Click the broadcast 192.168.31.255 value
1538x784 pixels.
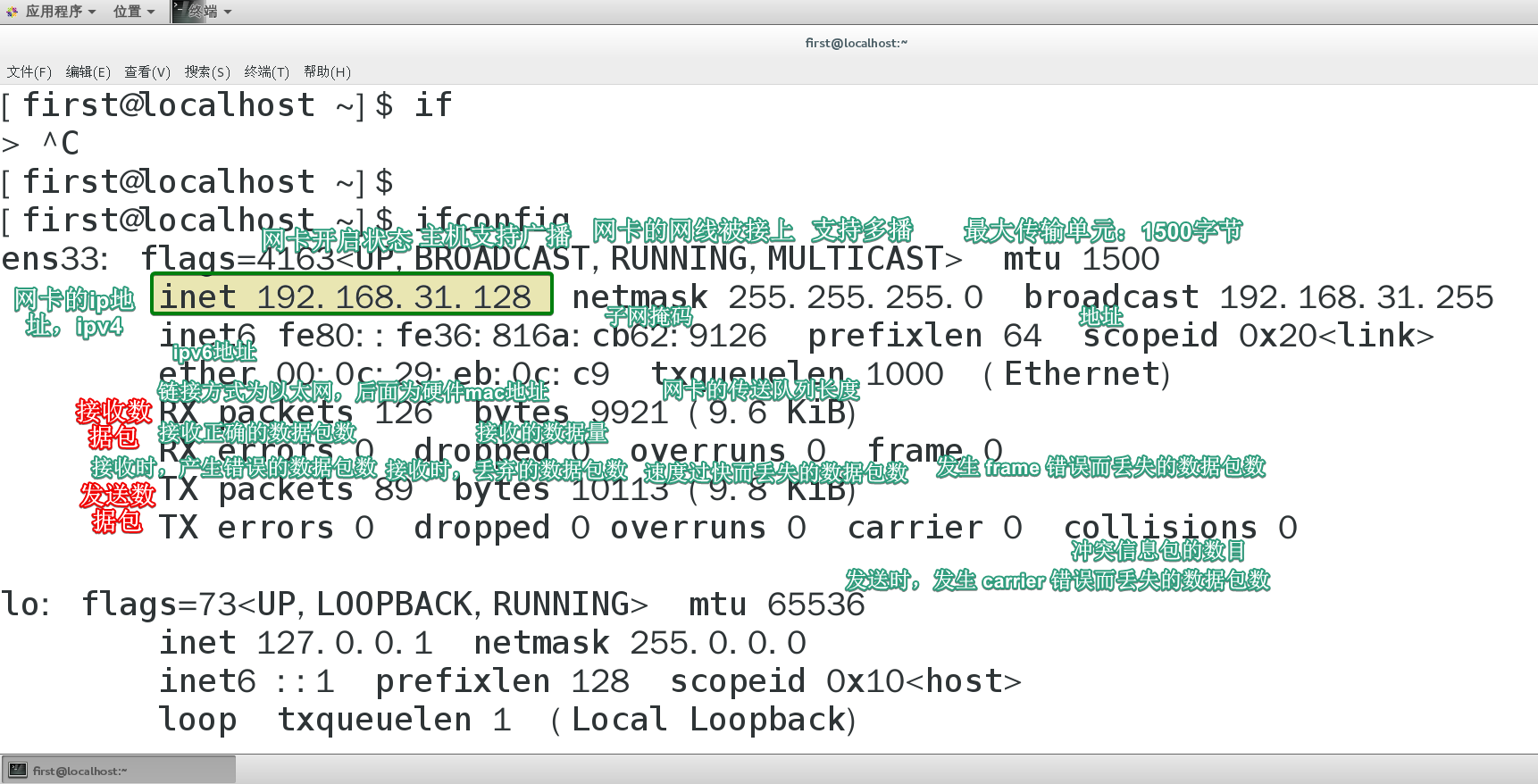pos(1258,296)
